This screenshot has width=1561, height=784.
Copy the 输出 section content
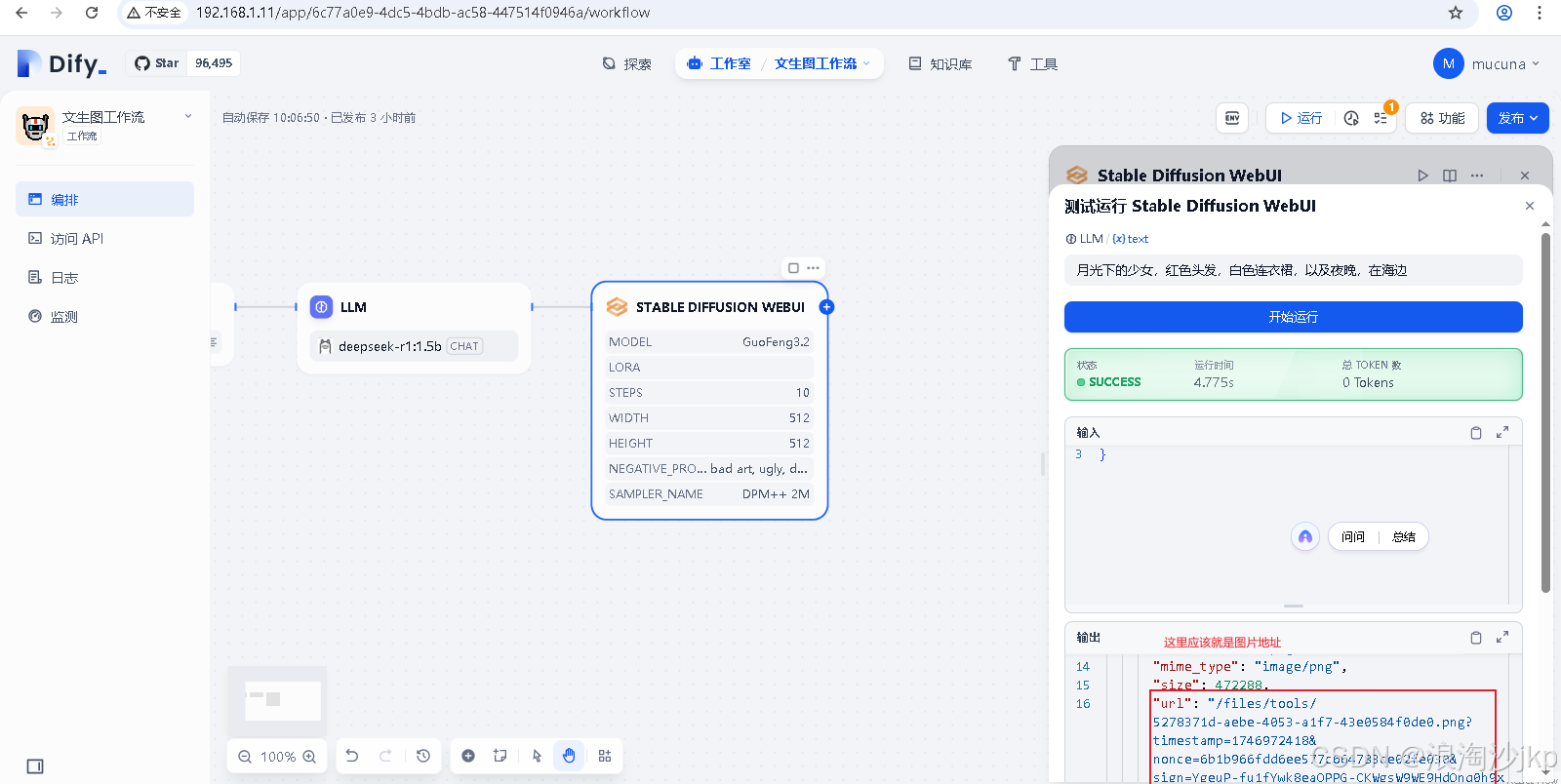click(1476, 638)
